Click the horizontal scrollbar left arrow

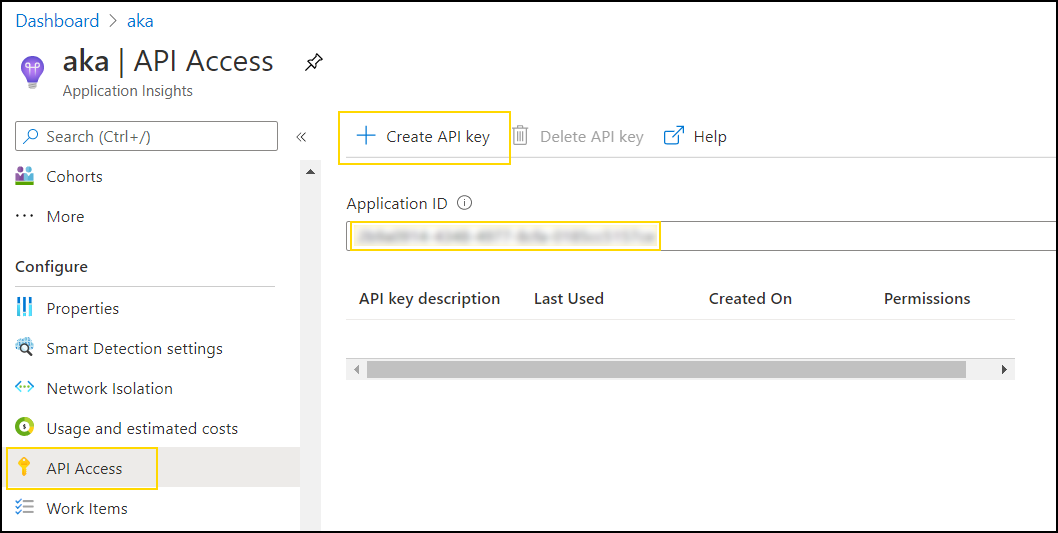pos(356,369)
